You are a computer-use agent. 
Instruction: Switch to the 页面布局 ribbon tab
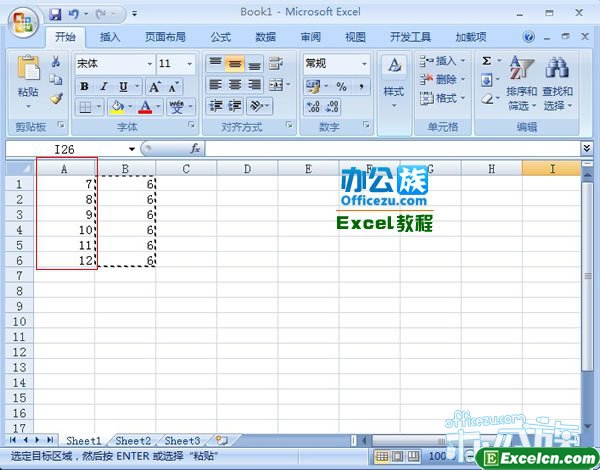coord(165,37)
